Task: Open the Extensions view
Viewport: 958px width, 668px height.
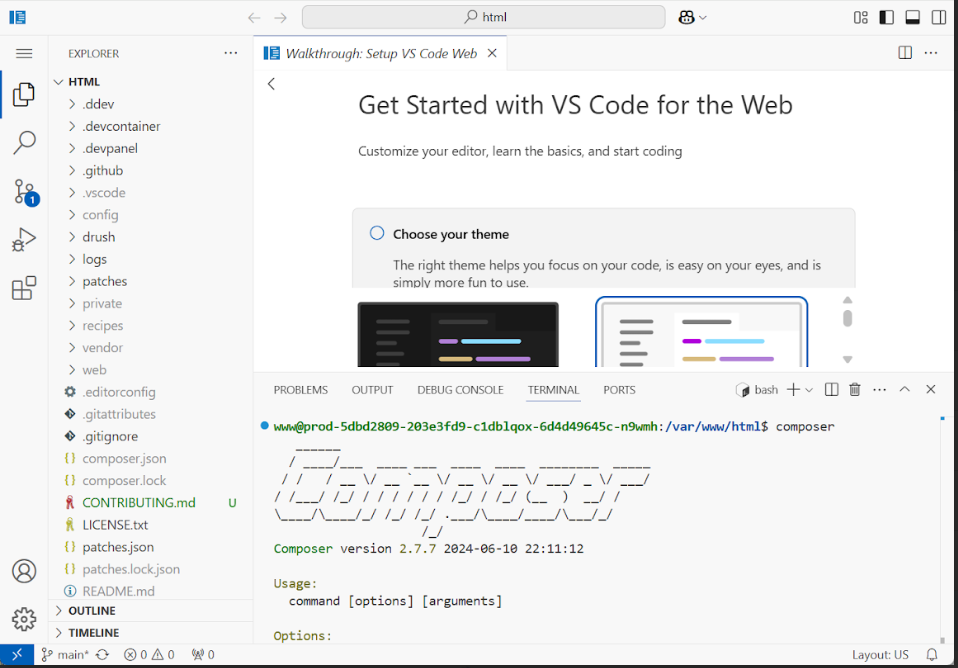Action: 24,287
